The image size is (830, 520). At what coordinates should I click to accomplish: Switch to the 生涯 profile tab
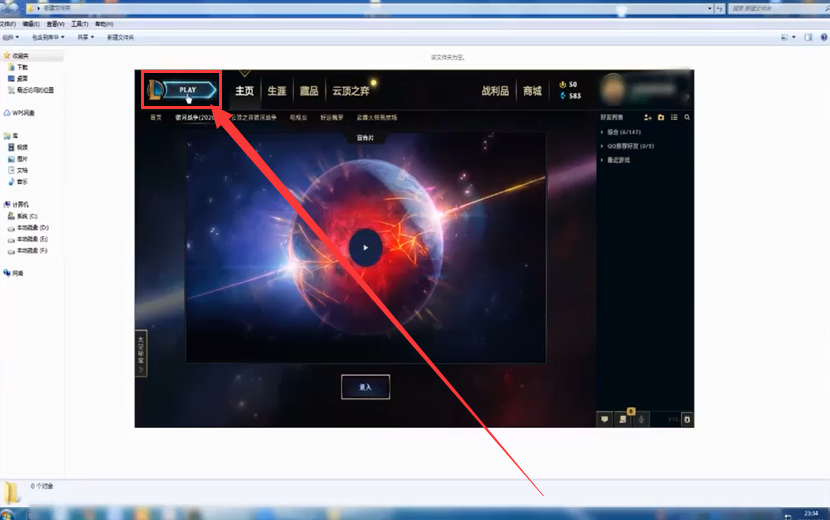tap(277, 91)
